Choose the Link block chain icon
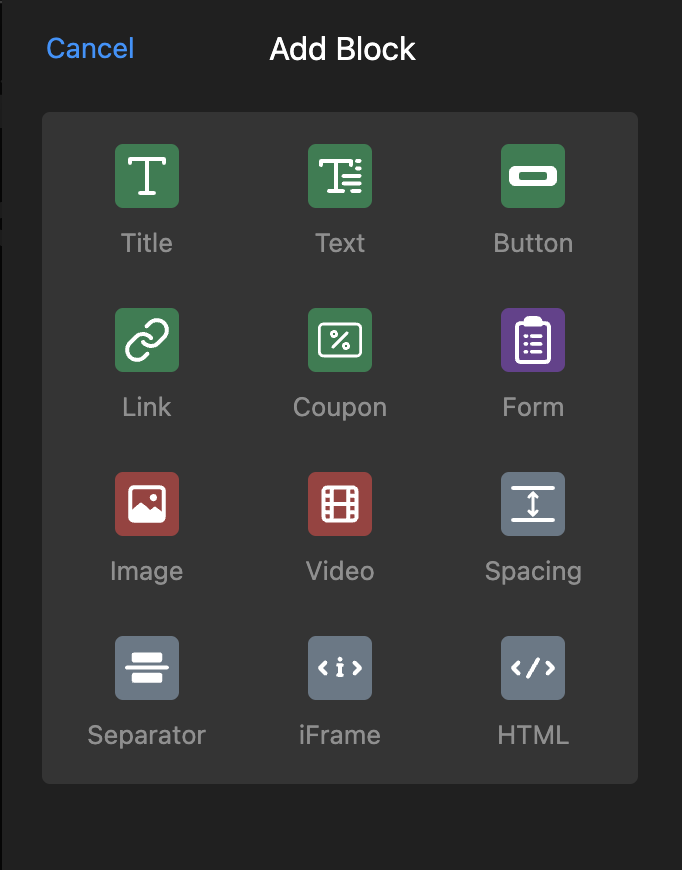Image resolution: width=682 pixels, height=870 pixels. (x=147, y=340)
